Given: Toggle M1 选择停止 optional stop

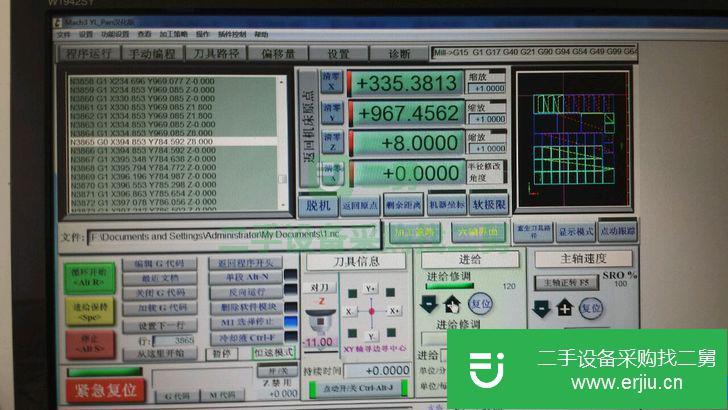Looking at the screenshot, I should 247,322.
